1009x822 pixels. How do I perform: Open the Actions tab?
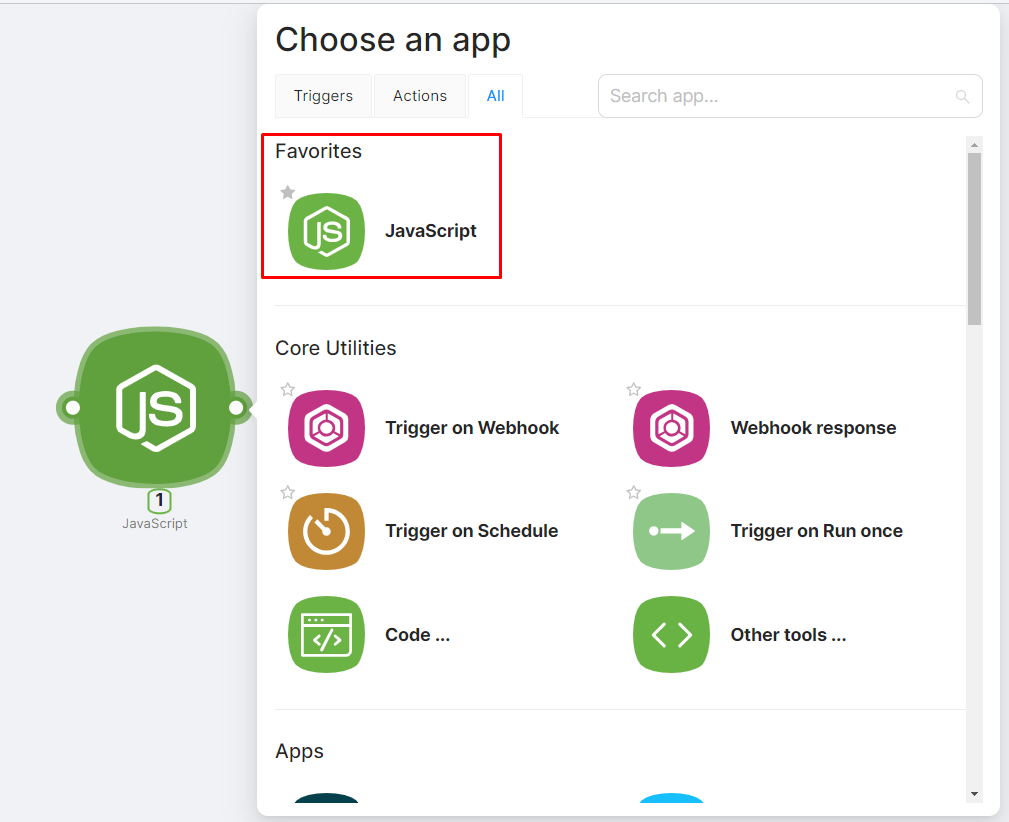click(x=420, y=96)
